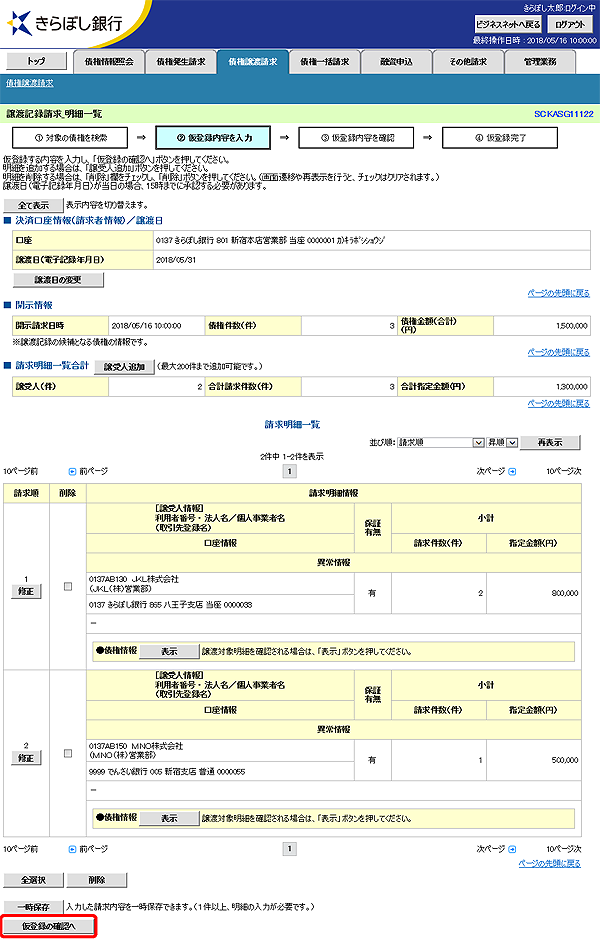The width and height of the screenshot is (600, 942).
Task: Go to the トップ tab
Action: pyautogui.click(x=36, y=61)
